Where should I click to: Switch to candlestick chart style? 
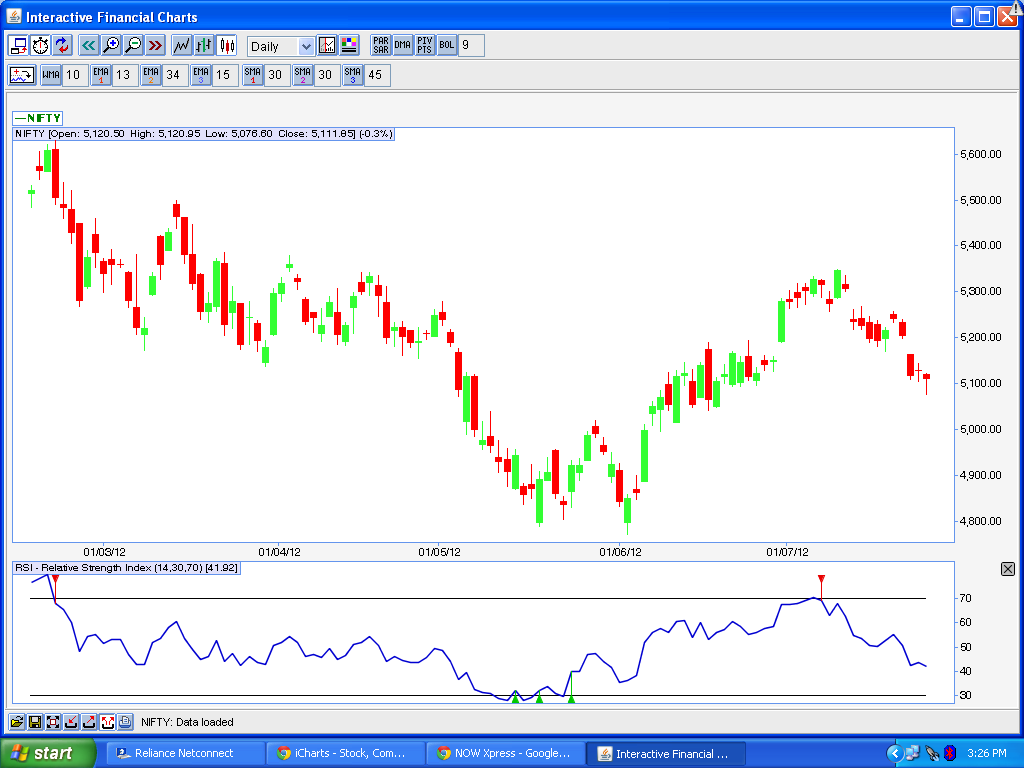pos(227,46)
